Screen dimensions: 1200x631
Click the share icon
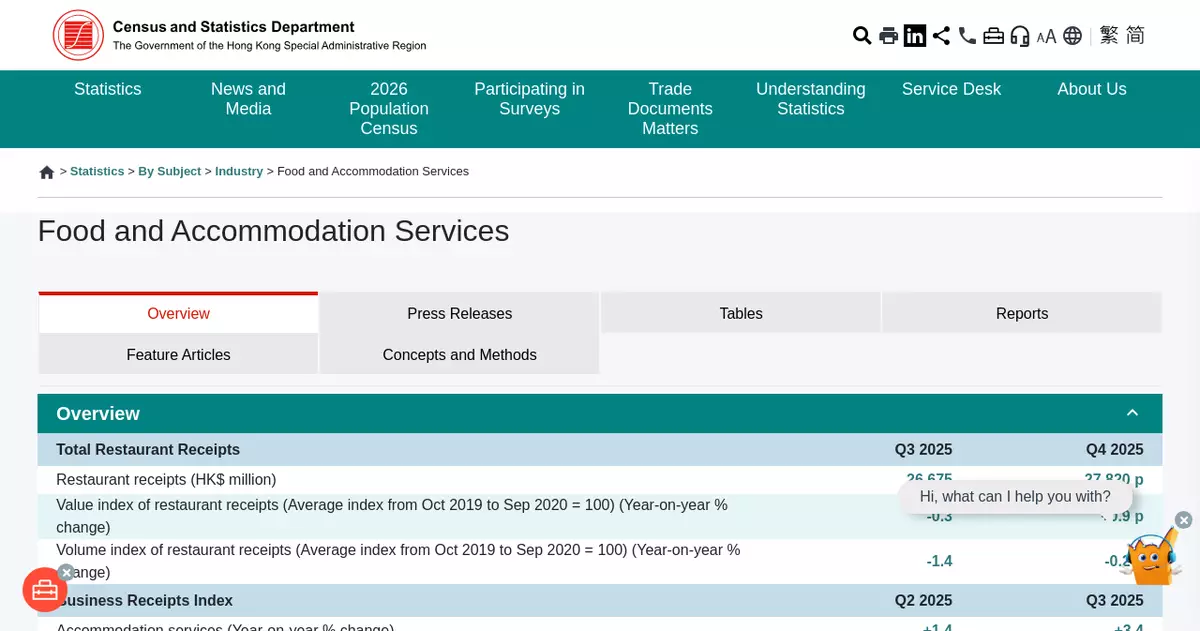(x=941, y=36)
